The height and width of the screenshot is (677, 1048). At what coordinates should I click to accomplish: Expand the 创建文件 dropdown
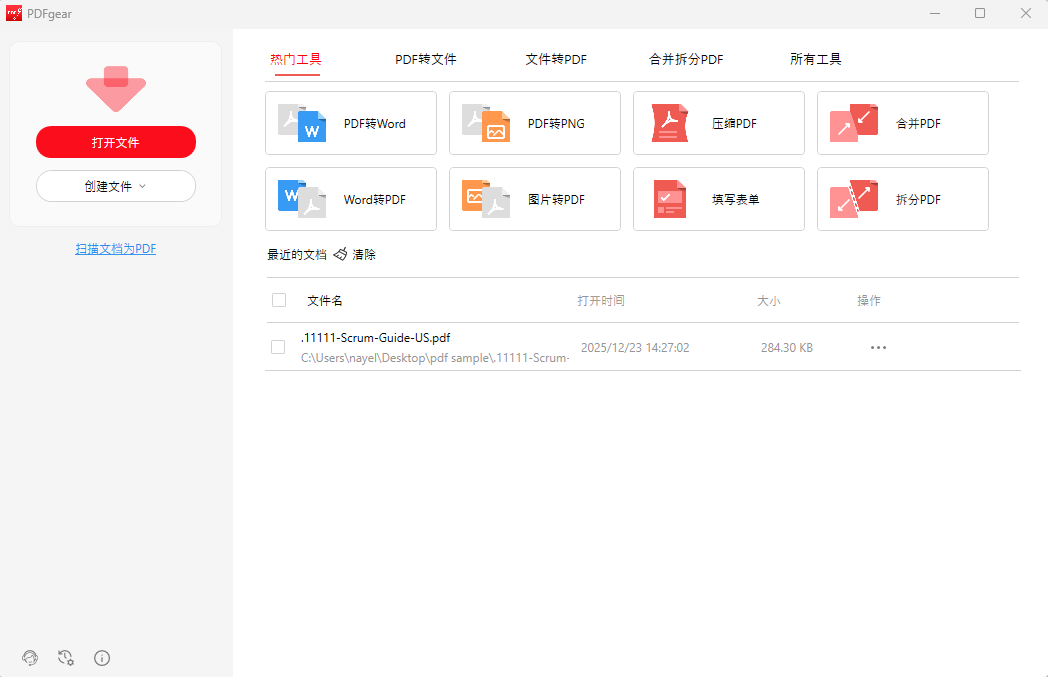click(115, 186)
